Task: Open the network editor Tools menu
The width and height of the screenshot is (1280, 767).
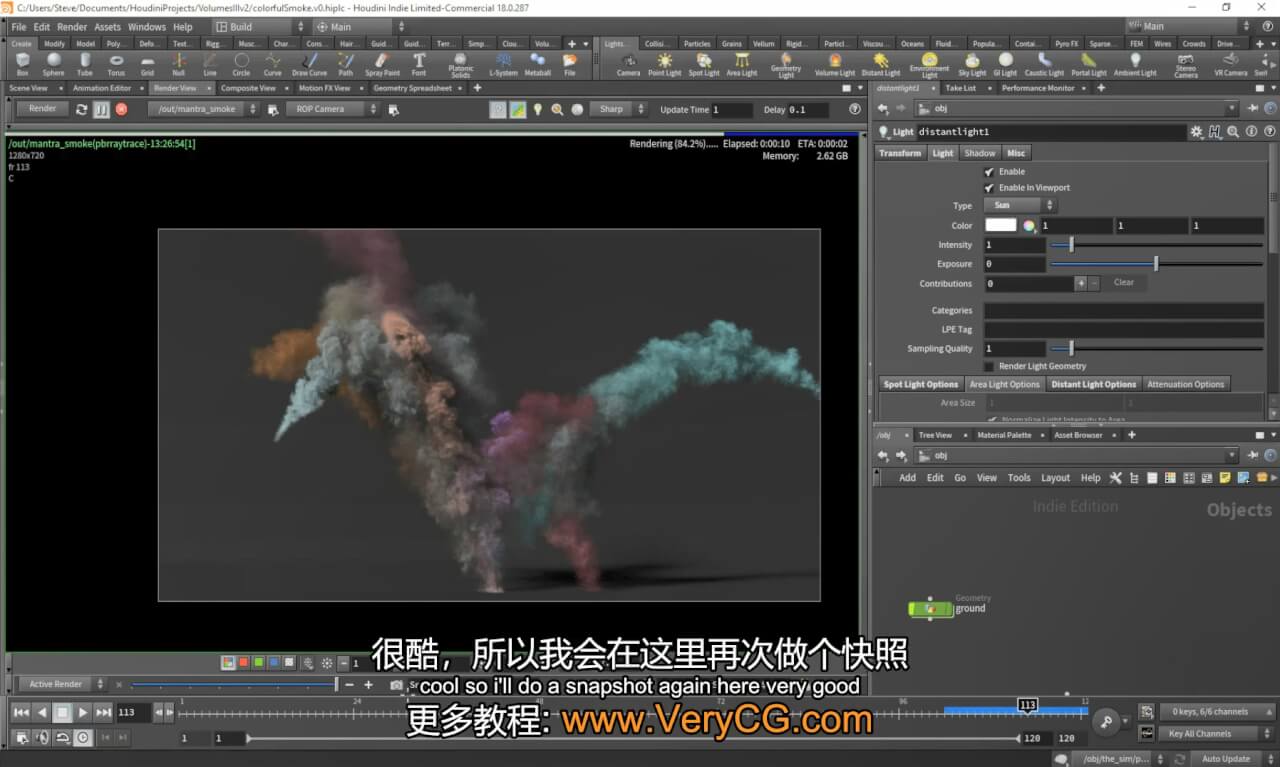Action: [x=1019, y=478]
